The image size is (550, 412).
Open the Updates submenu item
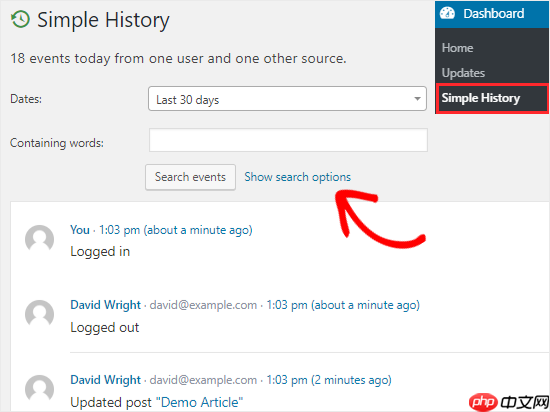463,73
